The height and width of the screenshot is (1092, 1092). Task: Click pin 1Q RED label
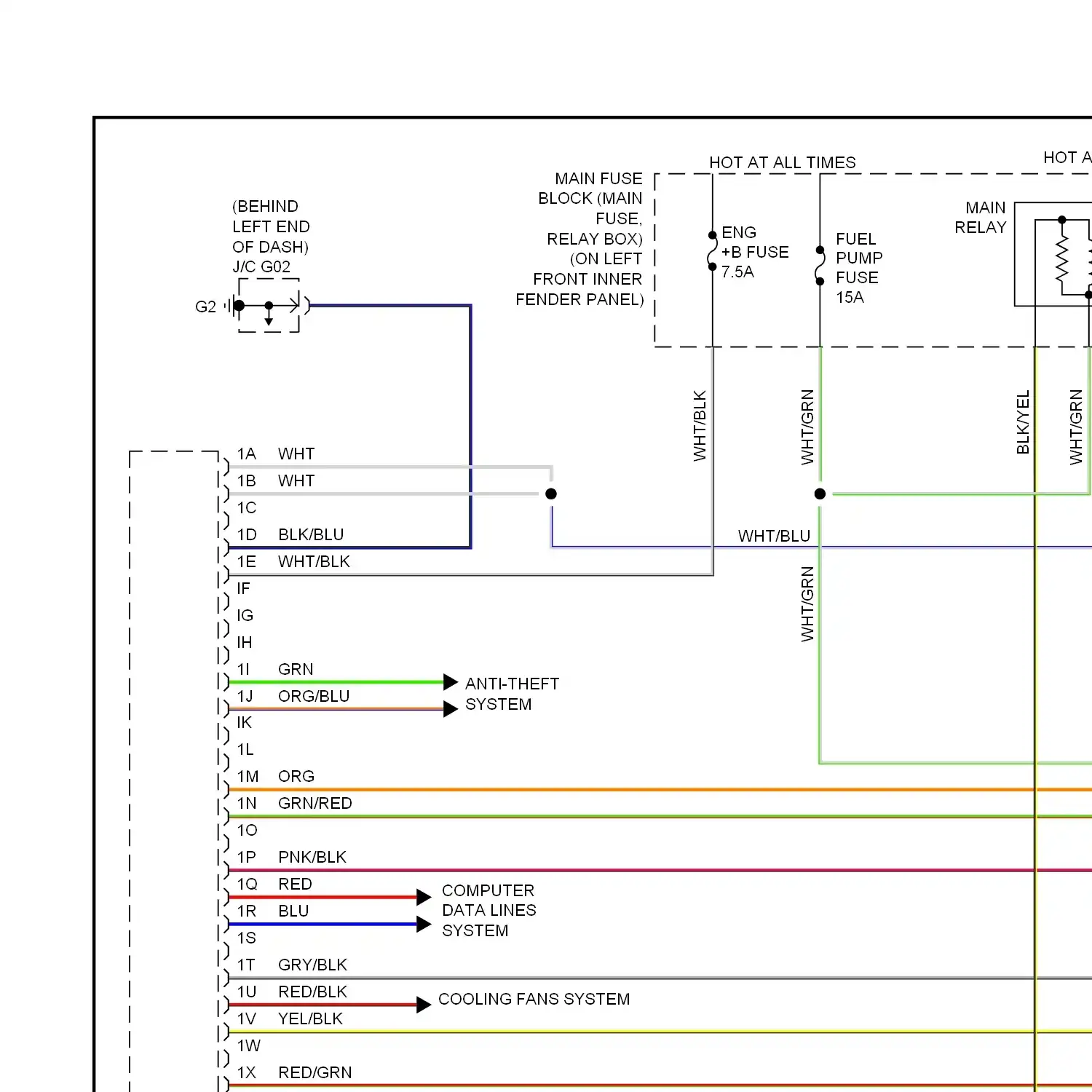tap(274, 884)
